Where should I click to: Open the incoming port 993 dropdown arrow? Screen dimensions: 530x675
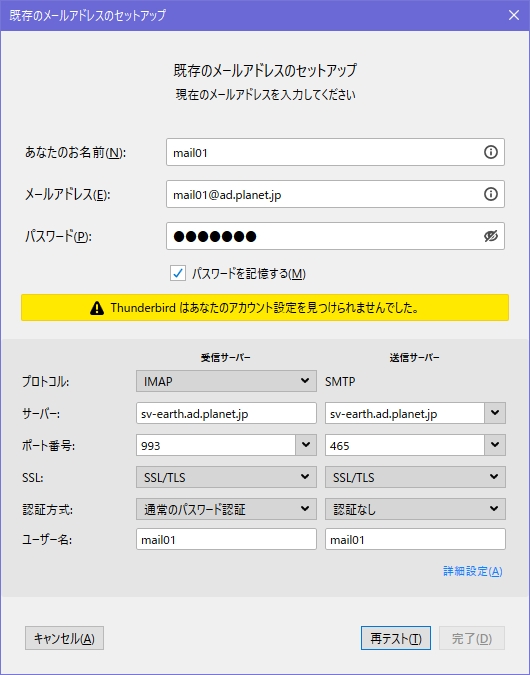(x=306, y=445)
